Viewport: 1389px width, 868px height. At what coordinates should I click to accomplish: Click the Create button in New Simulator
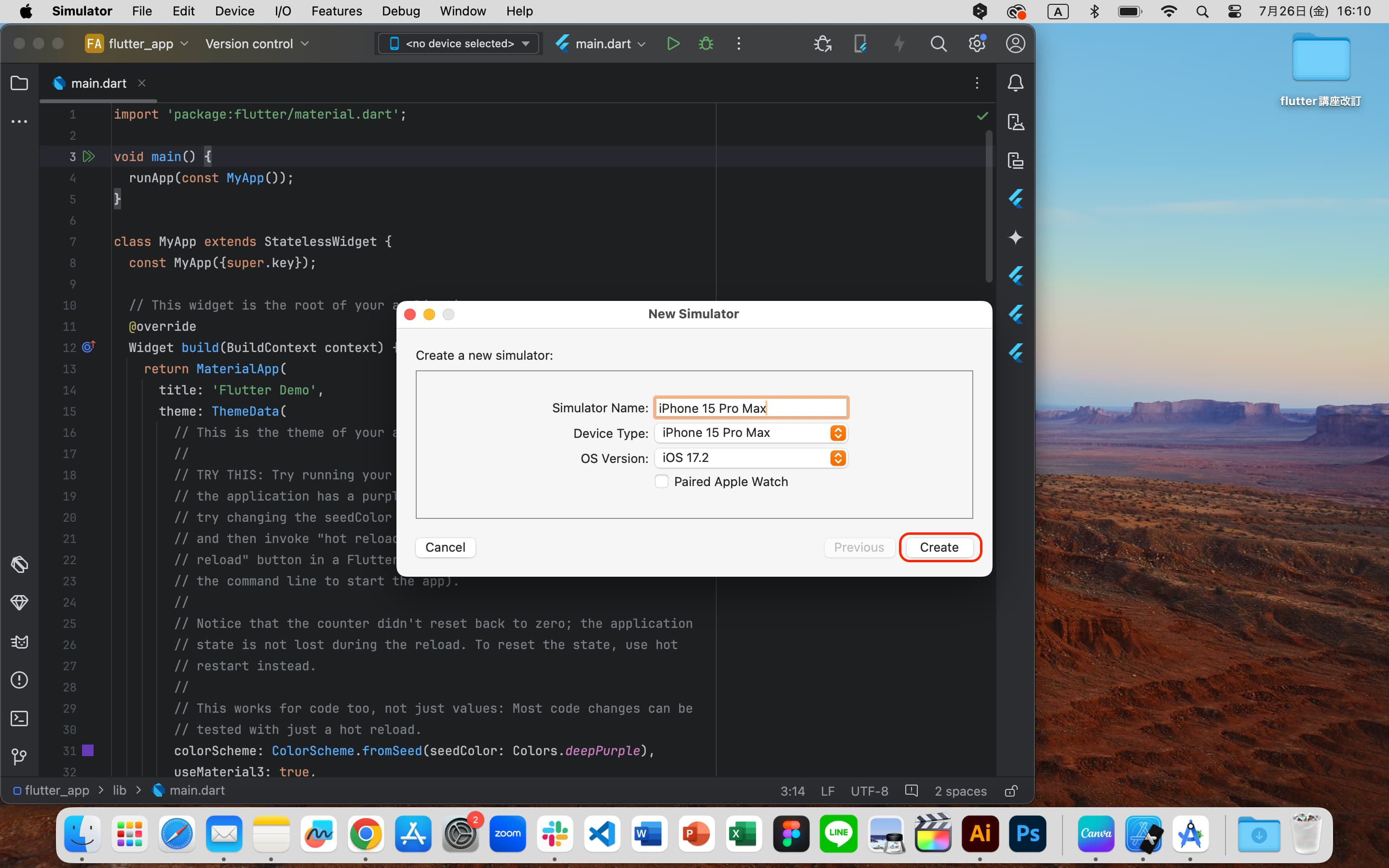coord(939,547)
